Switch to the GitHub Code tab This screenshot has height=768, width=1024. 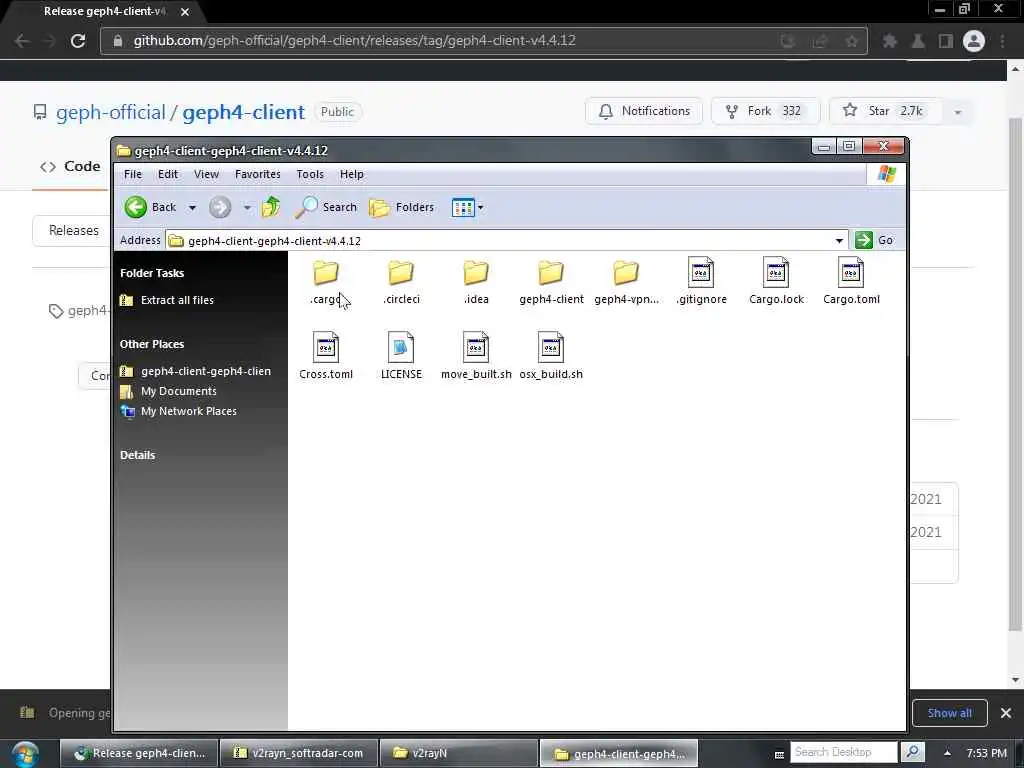(x=70, y=167)
